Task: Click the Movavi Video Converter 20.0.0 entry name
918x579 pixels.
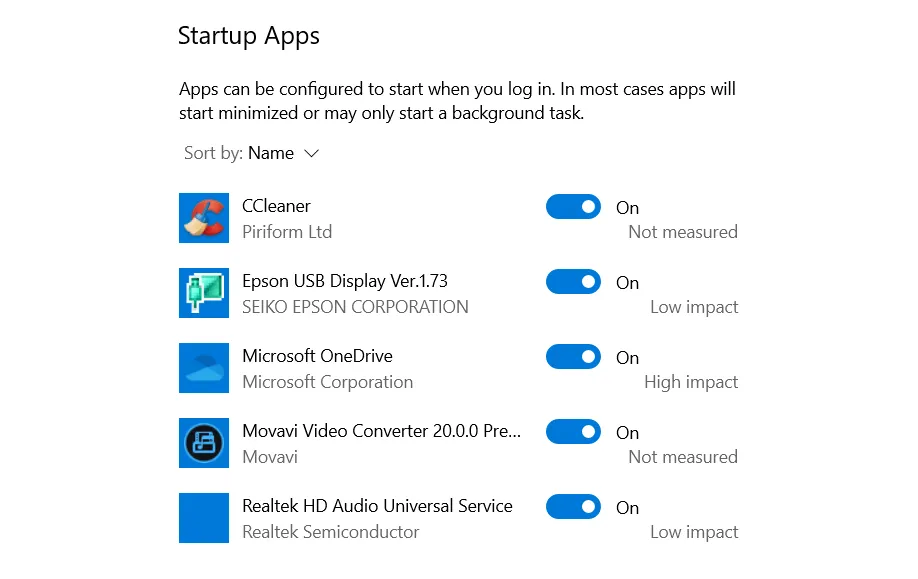Action: (381, 431)
